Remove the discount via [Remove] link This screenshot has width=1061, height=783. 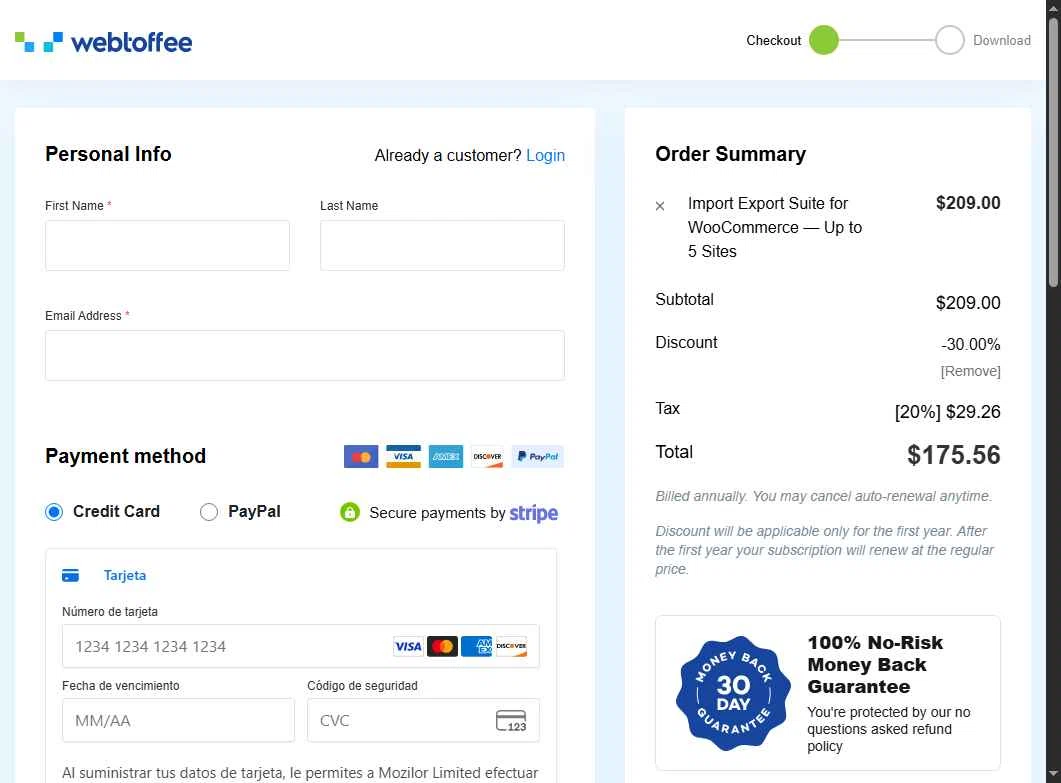[x=970, y=371]
